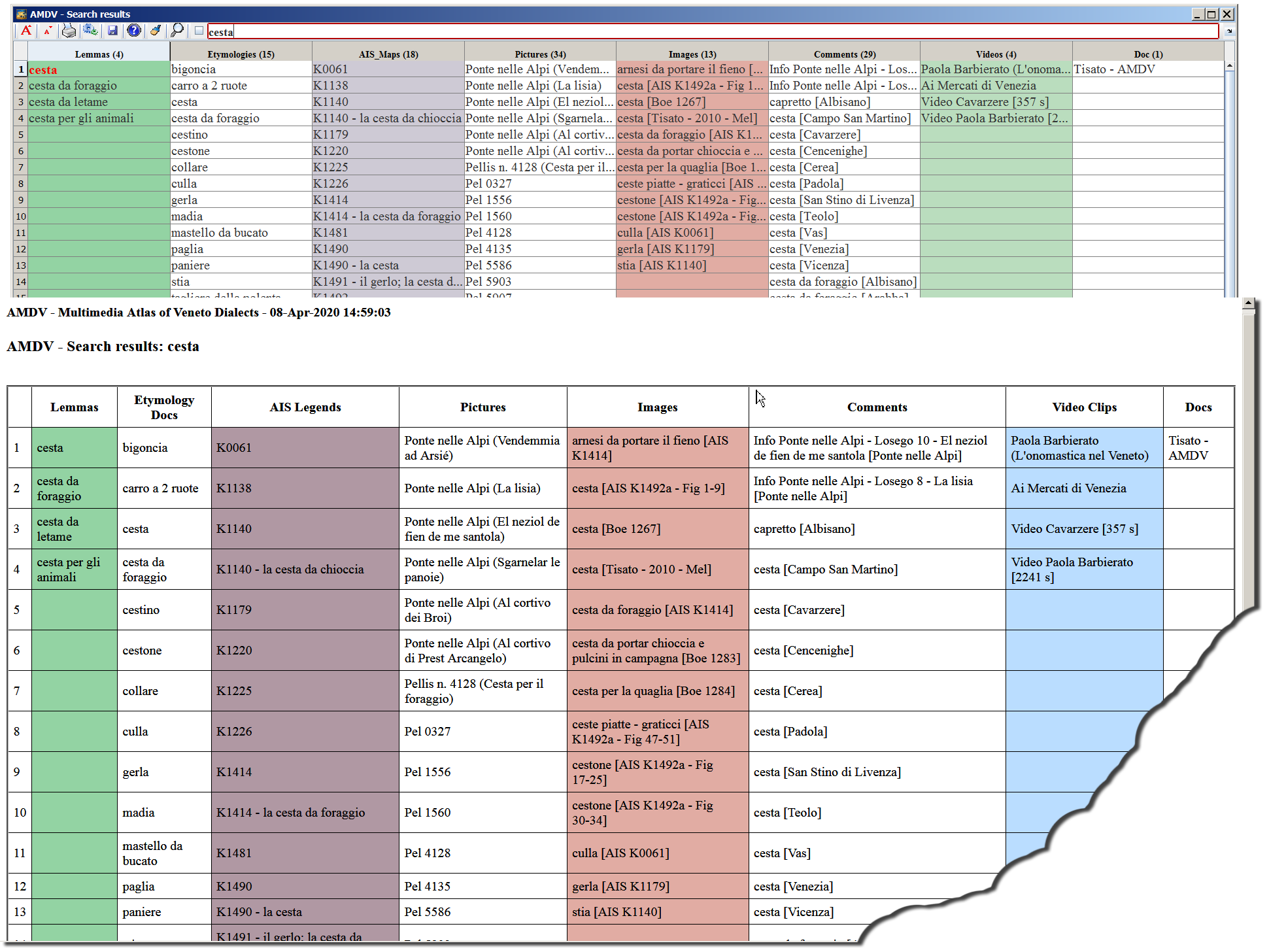The height and width of the screenshot is (952, 1269).
Task: Click the clear brush icon
Action: pyautogui.click(x=156, y=31)
